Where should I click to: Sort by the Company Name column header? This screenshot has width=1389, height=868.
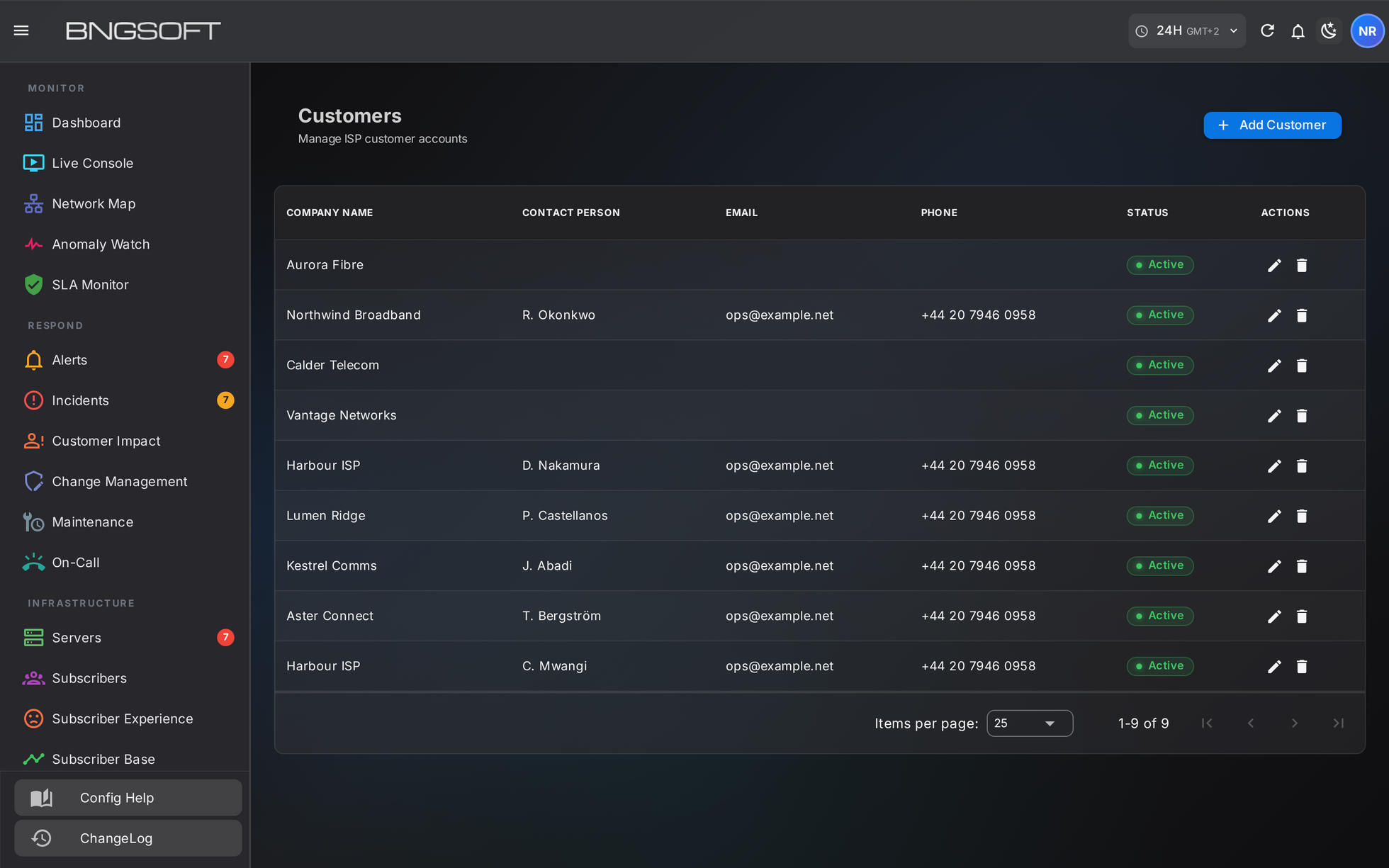330,213
